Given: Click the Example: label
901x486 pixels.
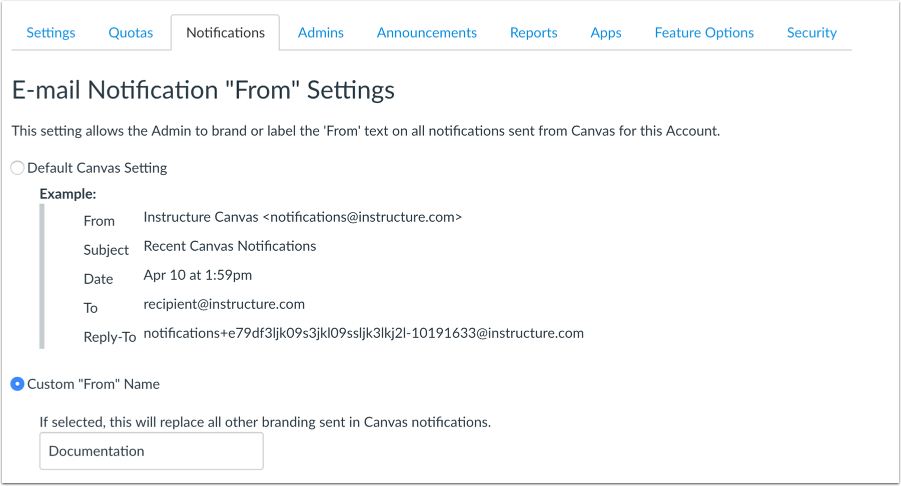Looking at the screenshot, I should (68, 194).
